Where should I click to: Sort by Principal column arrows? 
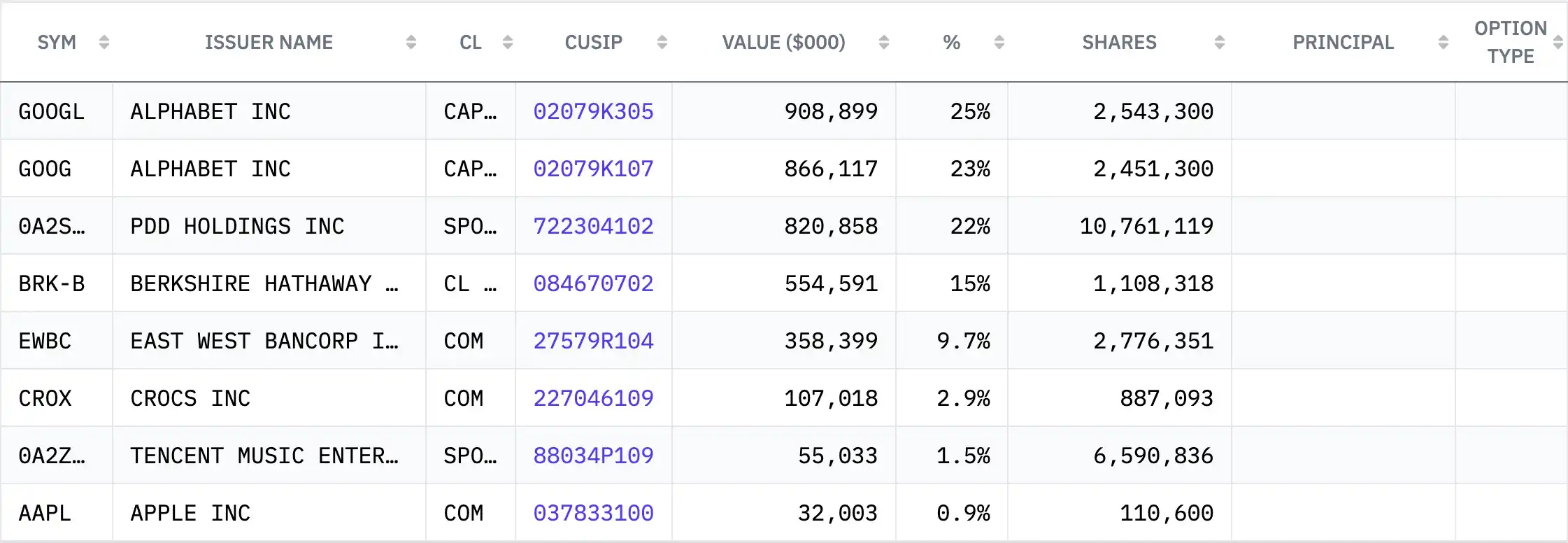tap(1444, 43)
